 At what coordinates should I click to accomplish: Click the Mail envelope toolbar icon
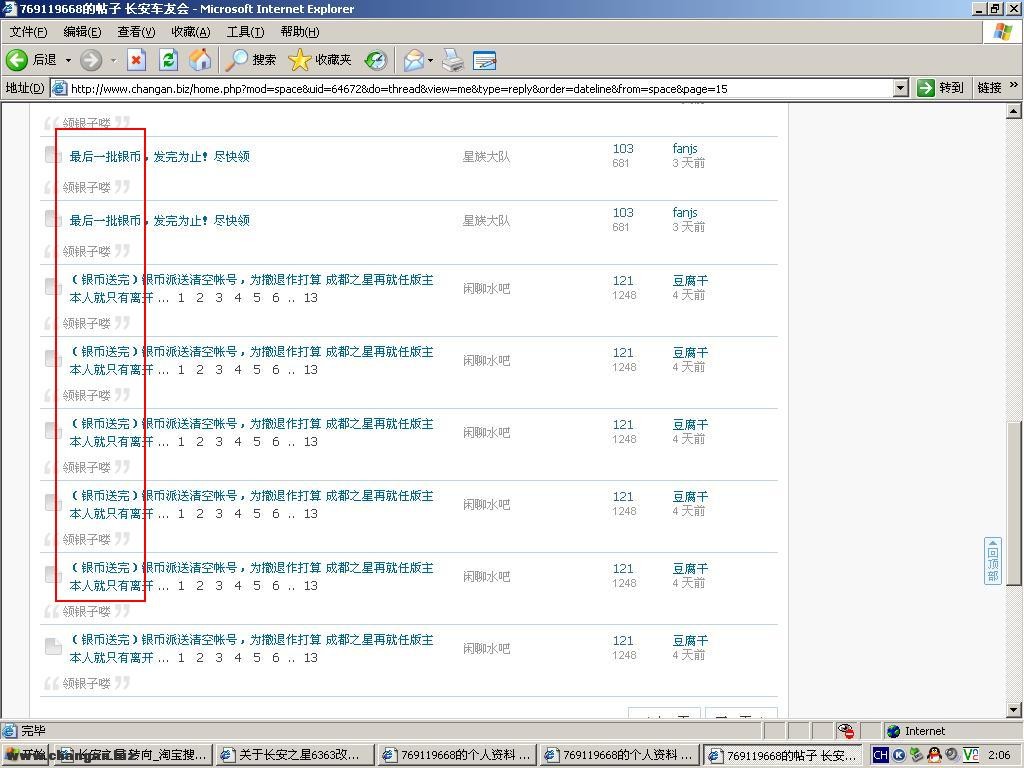pyautogui.click(x=412, y=60)
